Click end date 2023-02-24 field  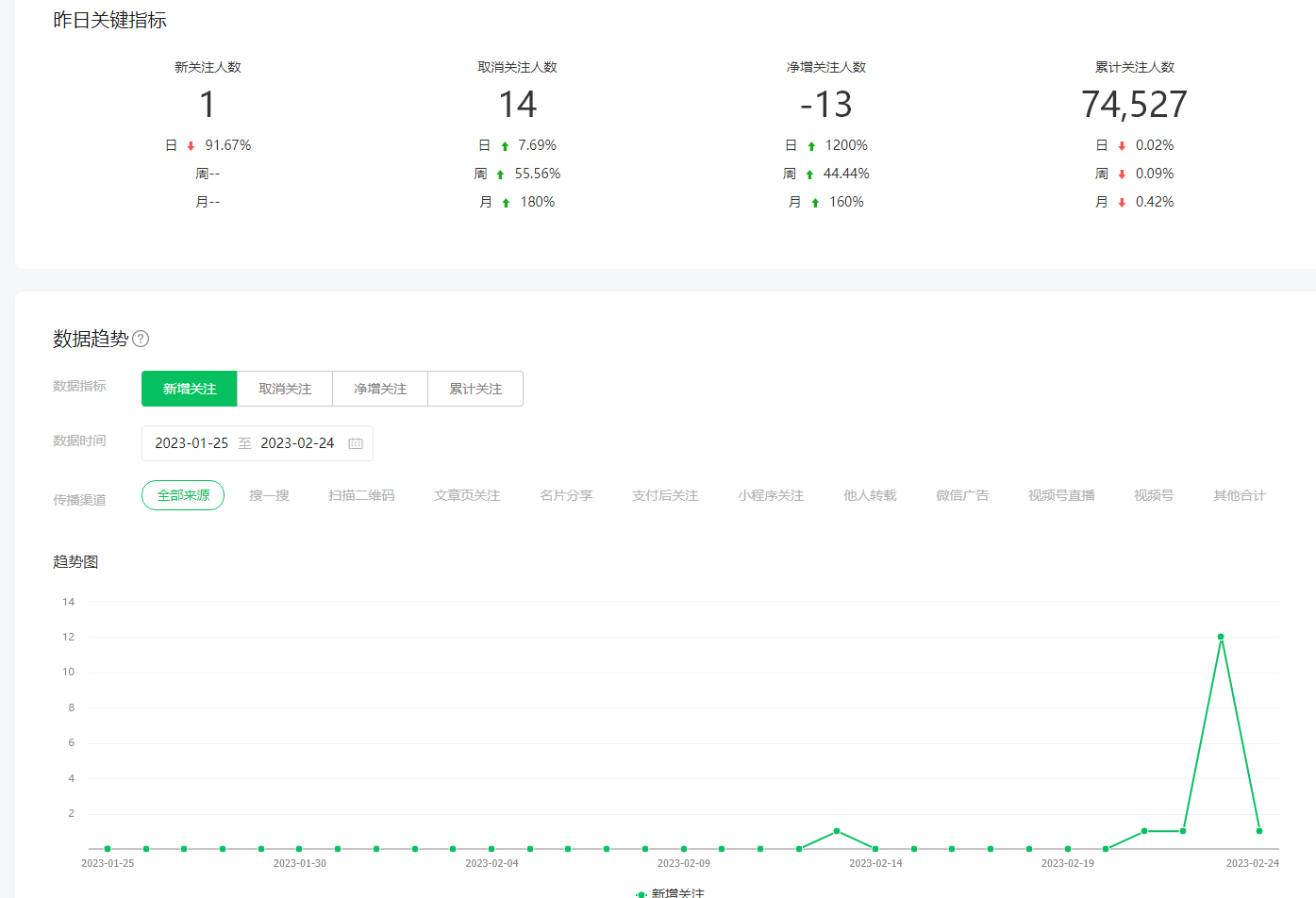point(297,443)
